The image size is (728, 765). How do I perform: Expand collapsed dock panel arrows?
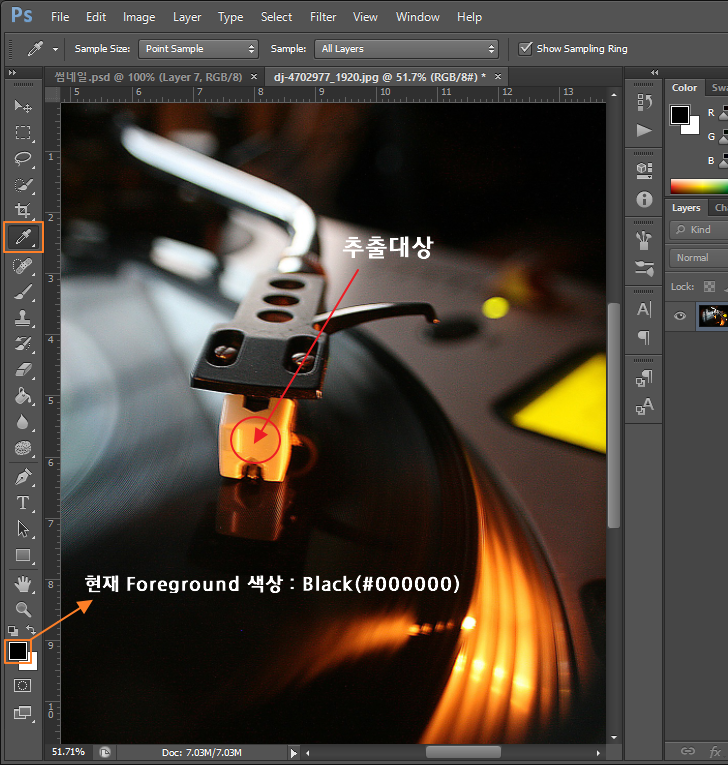coord(654,72)
